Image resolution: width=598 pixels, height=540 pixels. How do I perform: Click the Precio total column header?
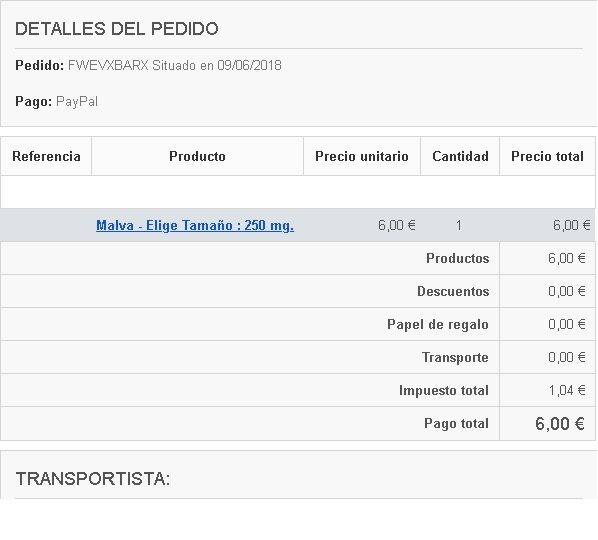[x=547, y=156]
